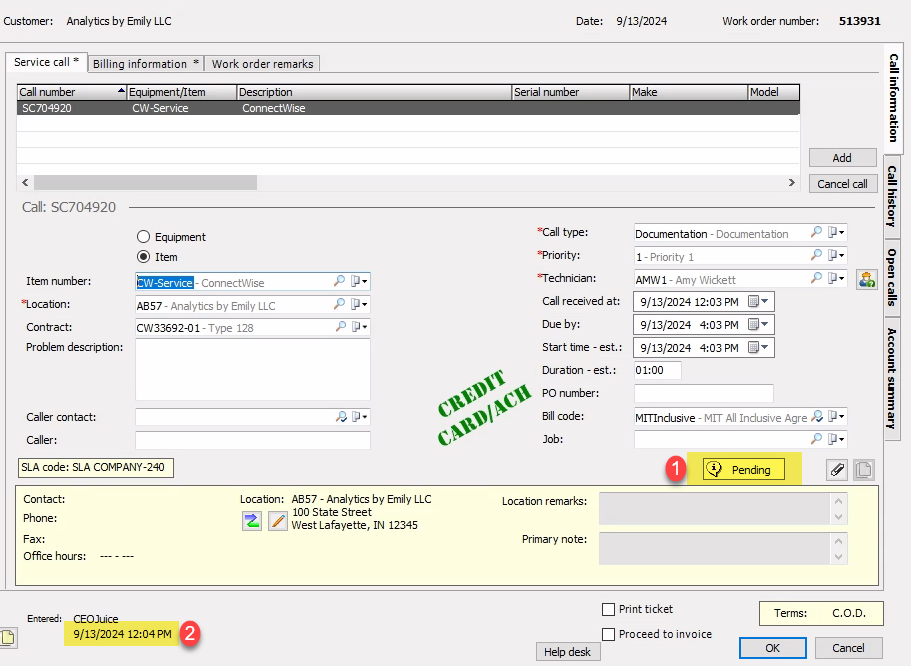Open calendar for Due by date
Image resolution: width=911 pixels, height=666 pixels.
coord(758,324)
